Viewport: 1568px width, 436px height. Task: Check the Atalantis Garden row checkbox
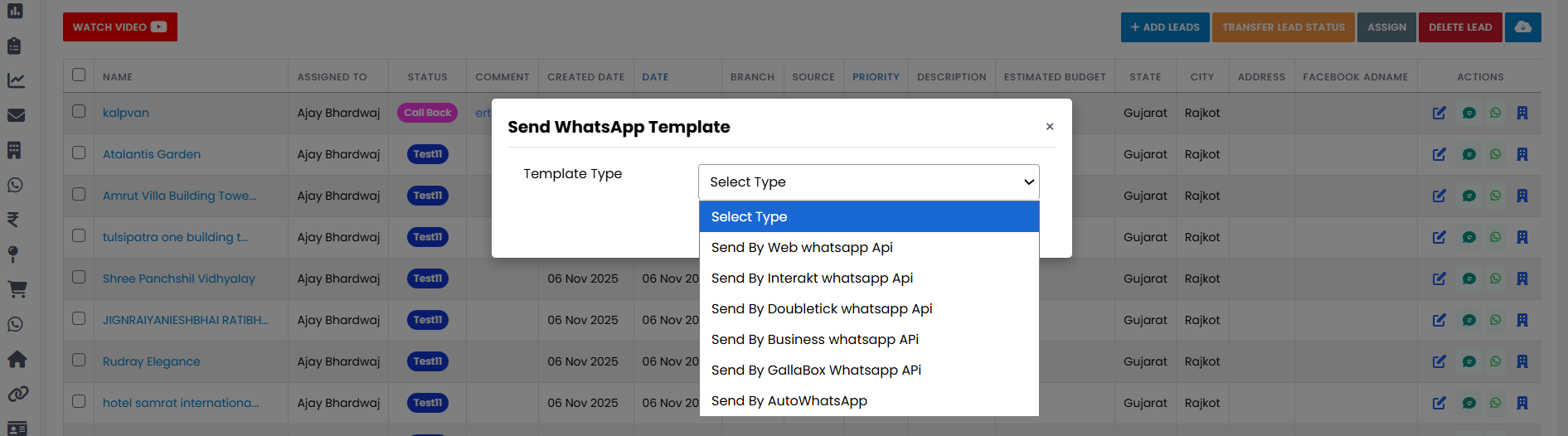coord(79,153)
